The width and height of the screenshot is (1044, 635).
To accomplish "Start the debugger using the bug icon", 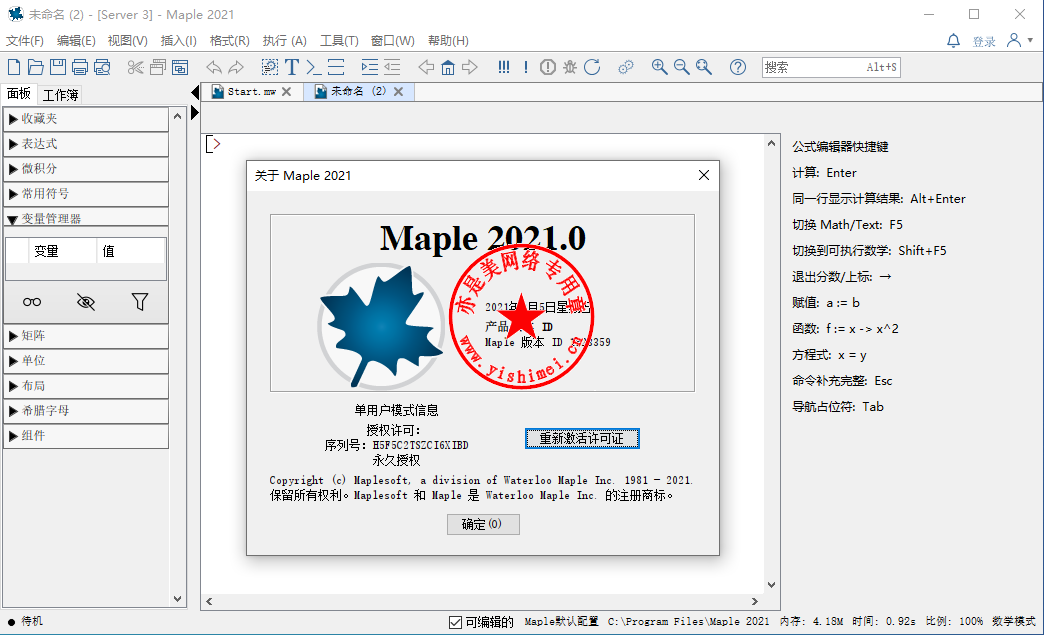I will pyautogui.click(x=570, y=67).
